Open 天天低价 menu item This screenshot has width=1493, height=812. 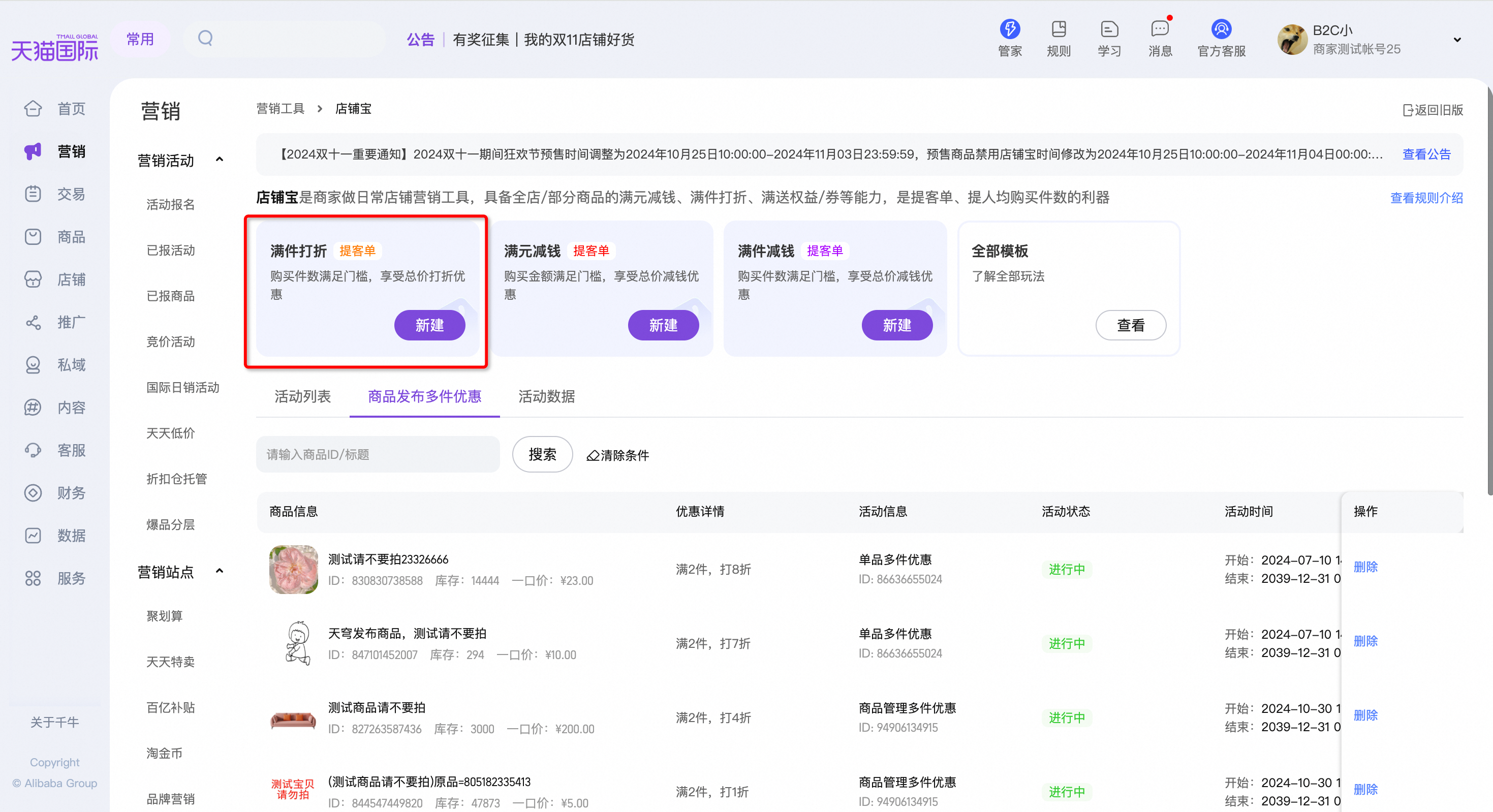tap(170, 433)
